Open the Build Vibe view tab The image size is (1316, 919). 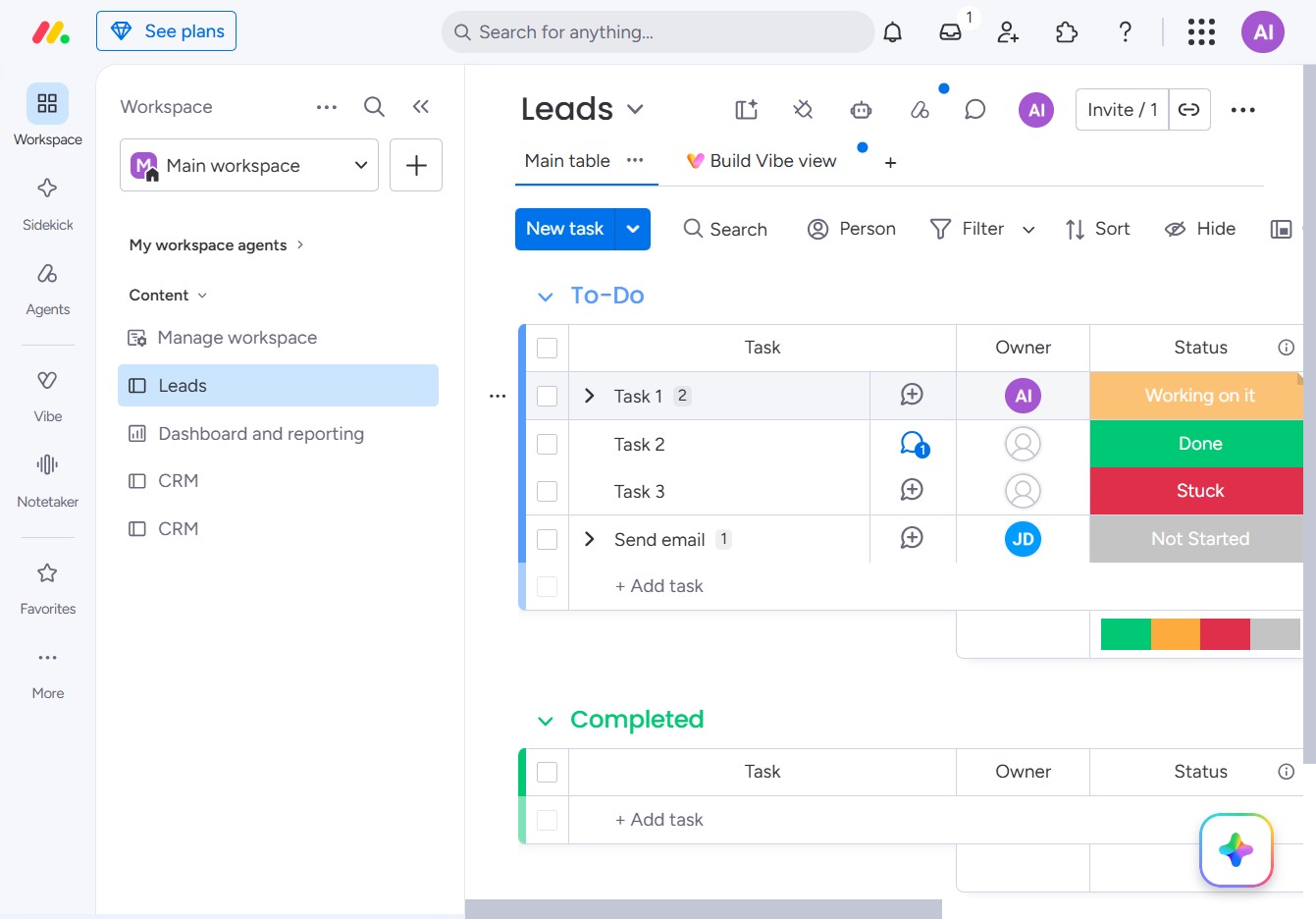tap(762, 160)
